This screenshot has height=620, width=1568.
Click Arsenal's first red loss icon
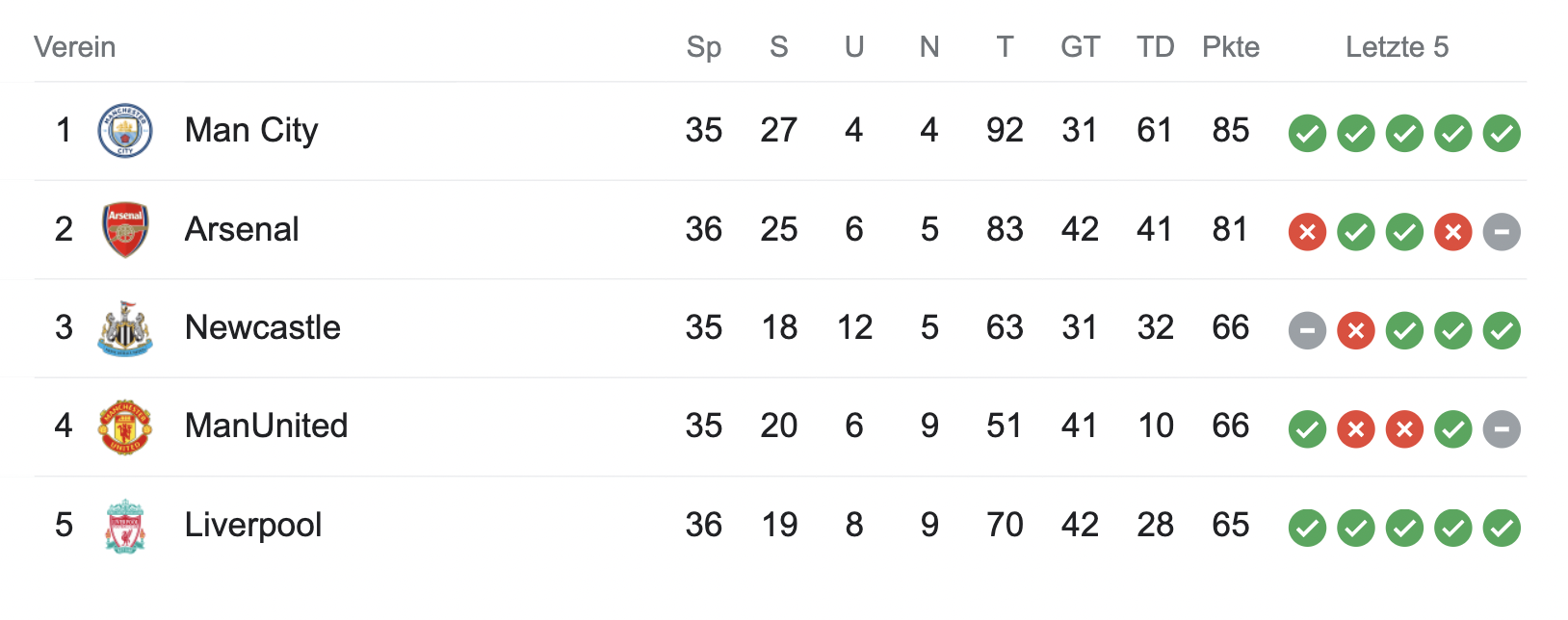tap(1307, 232)
